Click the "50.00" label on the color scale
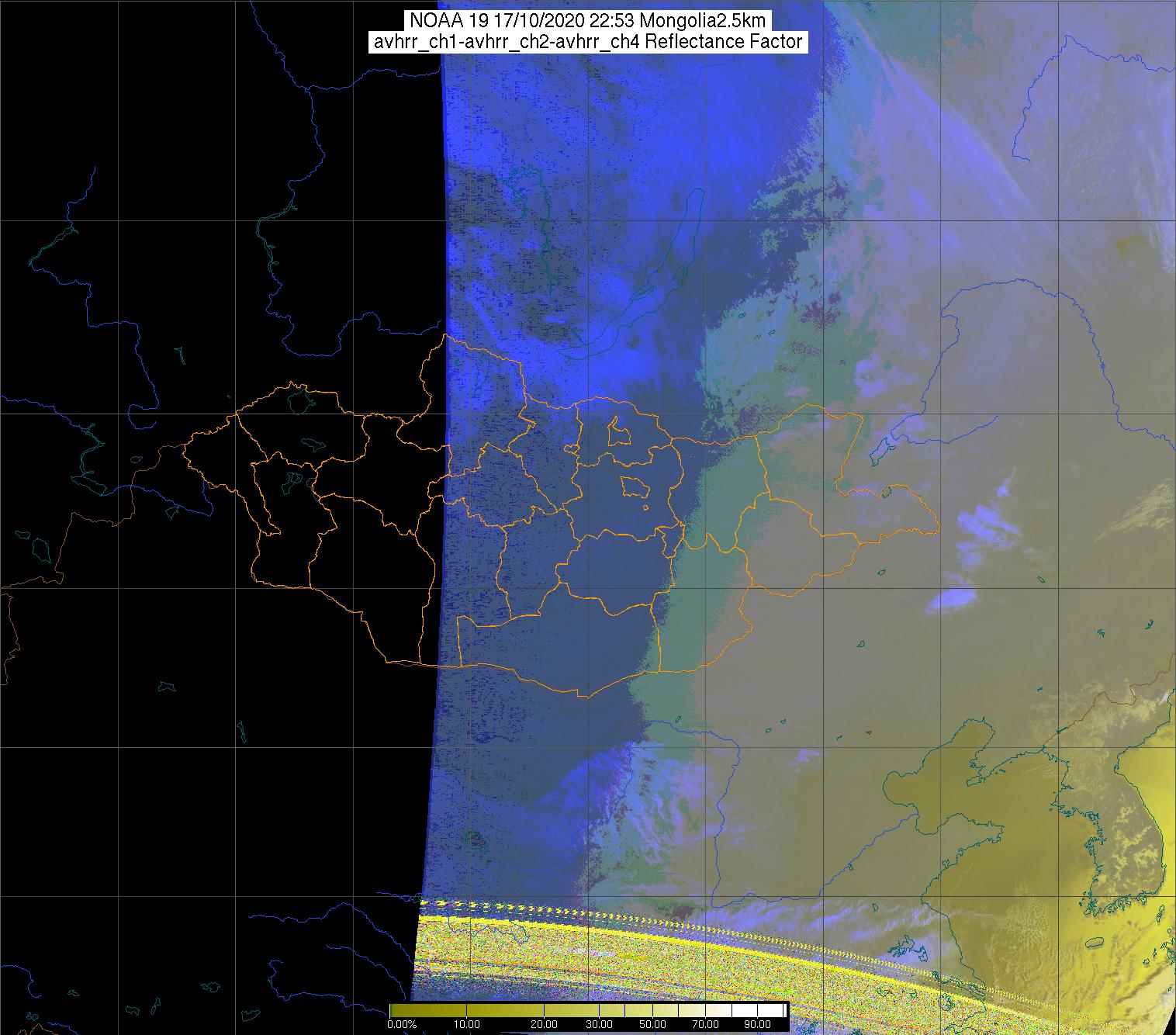 [652, 1024]
